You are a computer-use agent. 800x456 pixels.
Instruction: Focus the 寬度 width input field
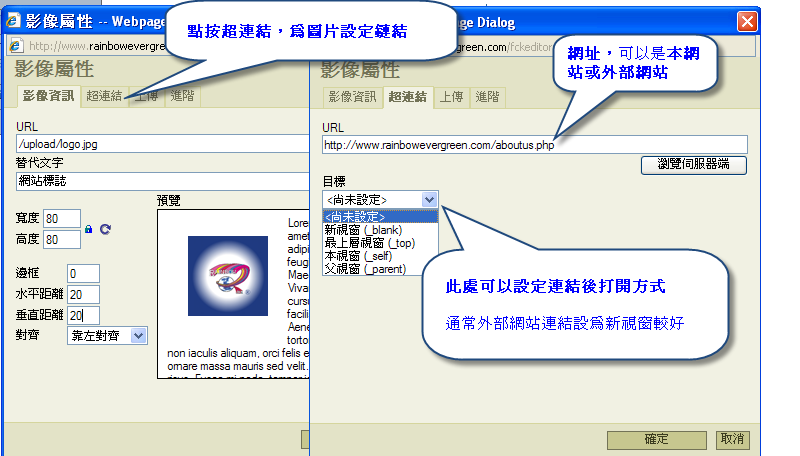[x=62, y=219]
